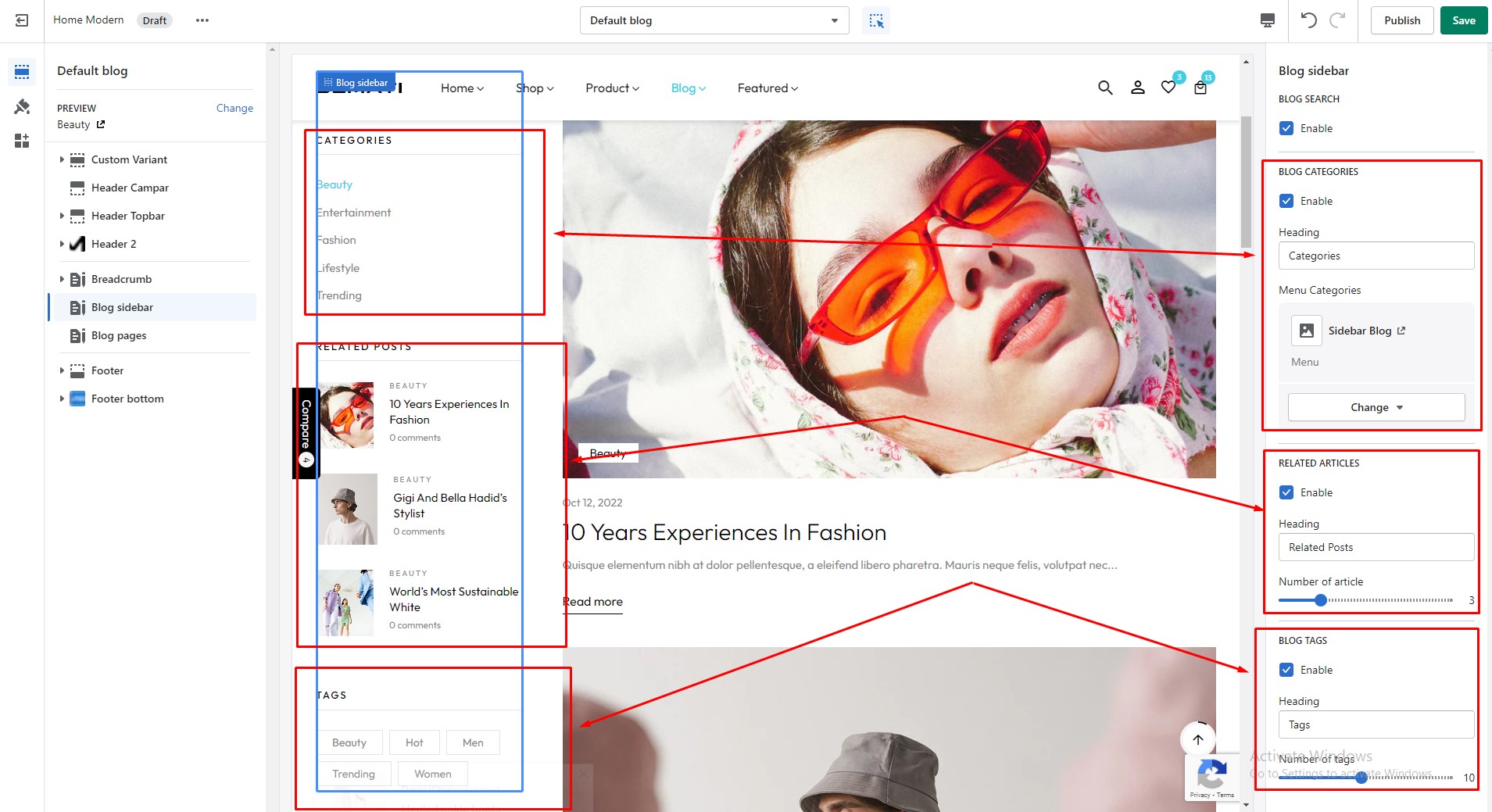Open the add apps icon in sidebar

[x=22, y=141]
